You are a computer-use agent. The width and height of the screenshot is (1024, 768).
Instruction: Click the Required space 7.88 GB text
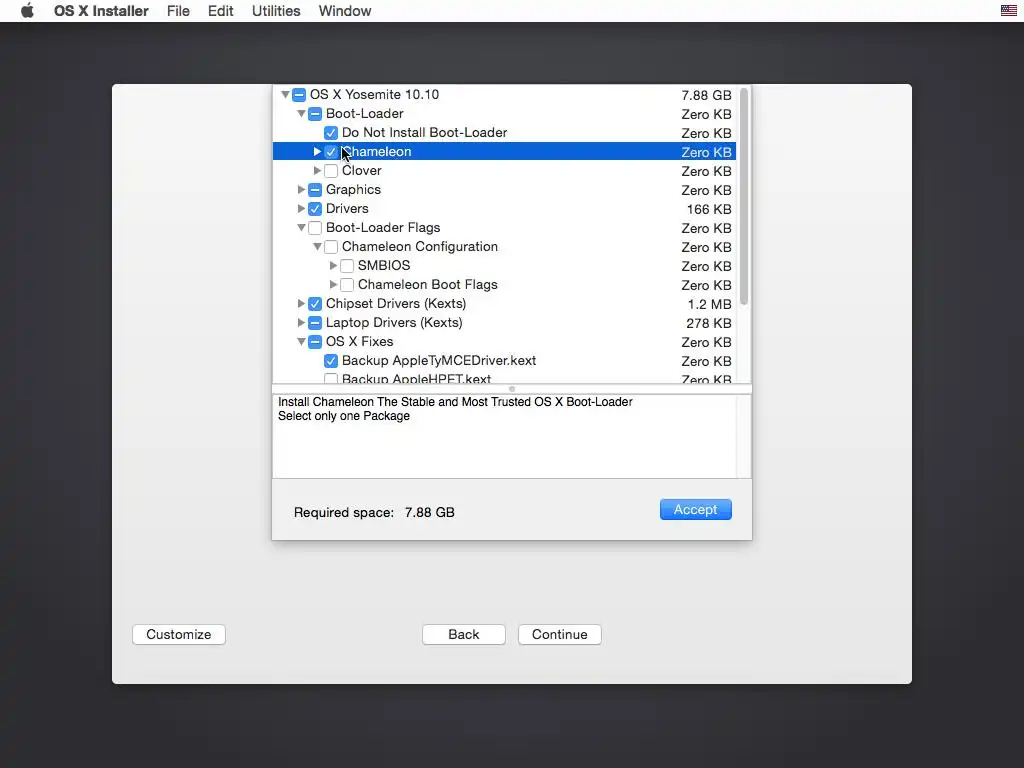click(374, 513)
